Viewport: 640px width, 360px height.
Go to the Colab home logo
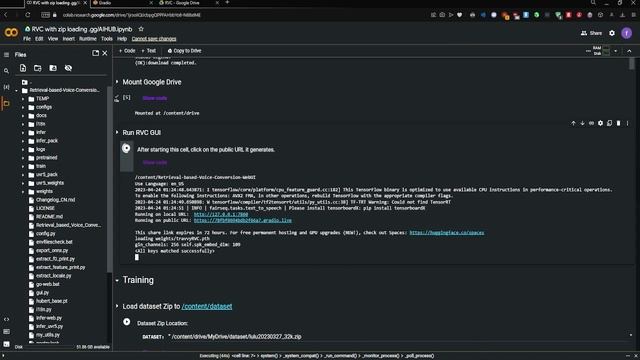11,33
